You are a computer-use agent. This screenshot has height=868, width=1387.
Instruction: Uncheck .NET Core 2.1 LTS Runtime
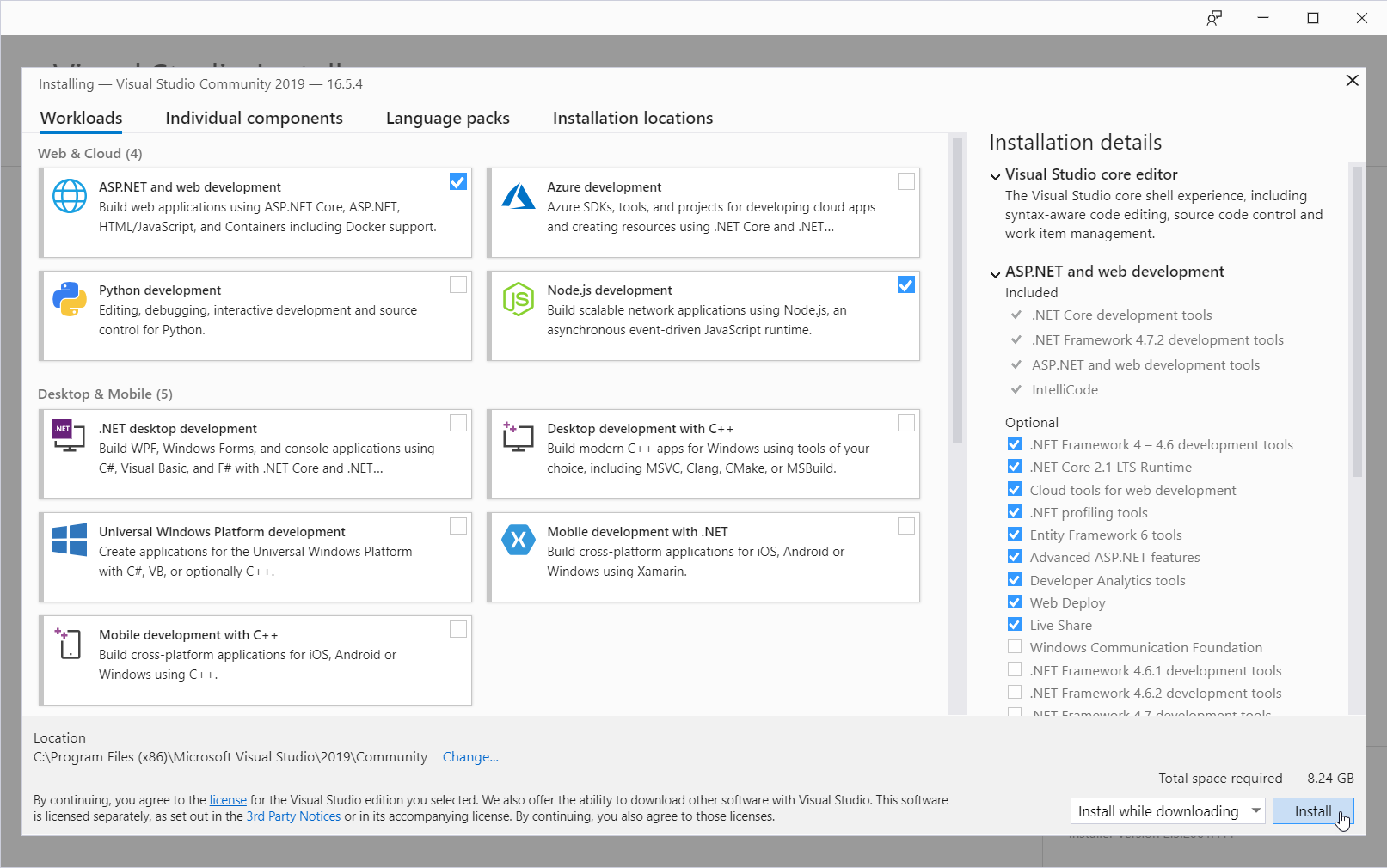click(x=1015, y=467)
